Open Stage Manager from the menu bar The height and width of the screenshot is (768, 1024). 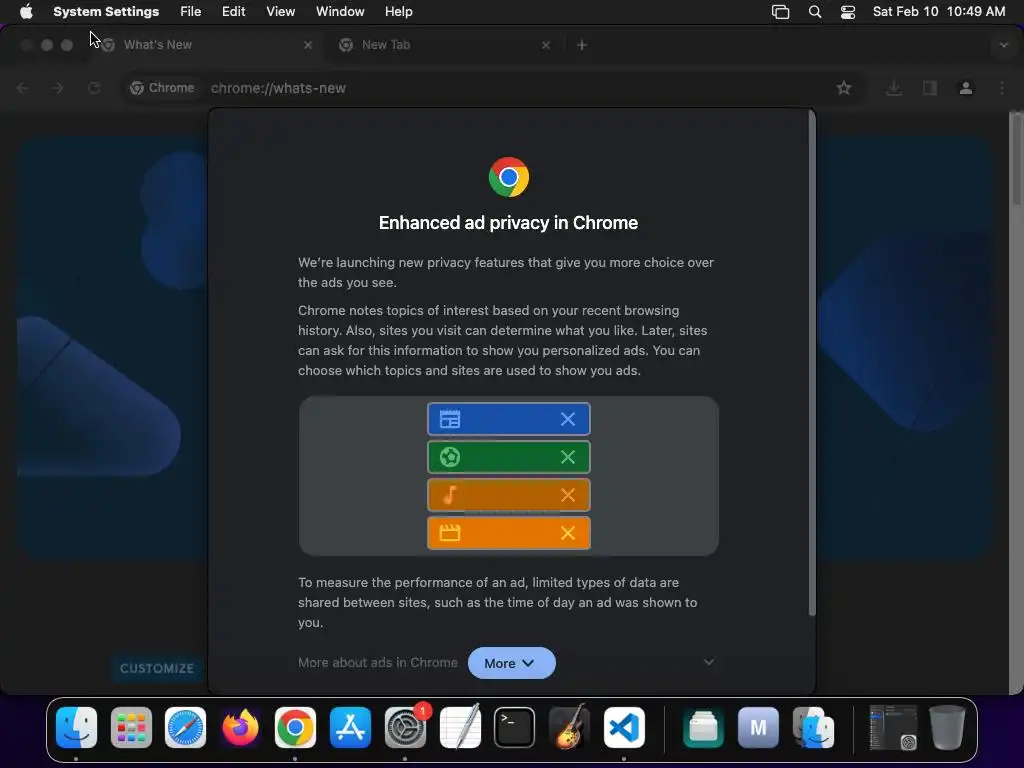click(x=780, y=12)
